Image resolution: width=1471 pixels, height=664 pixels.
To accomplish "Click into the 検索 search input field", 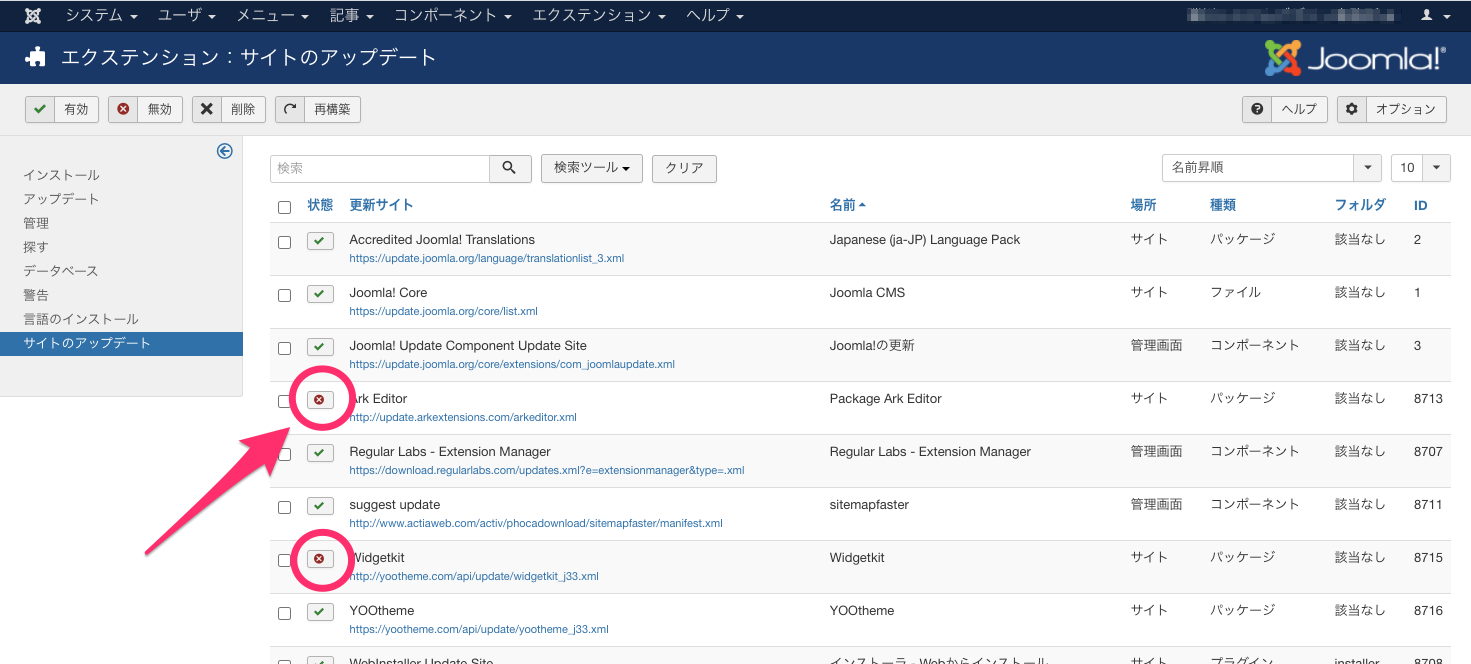I will (380, 169).
